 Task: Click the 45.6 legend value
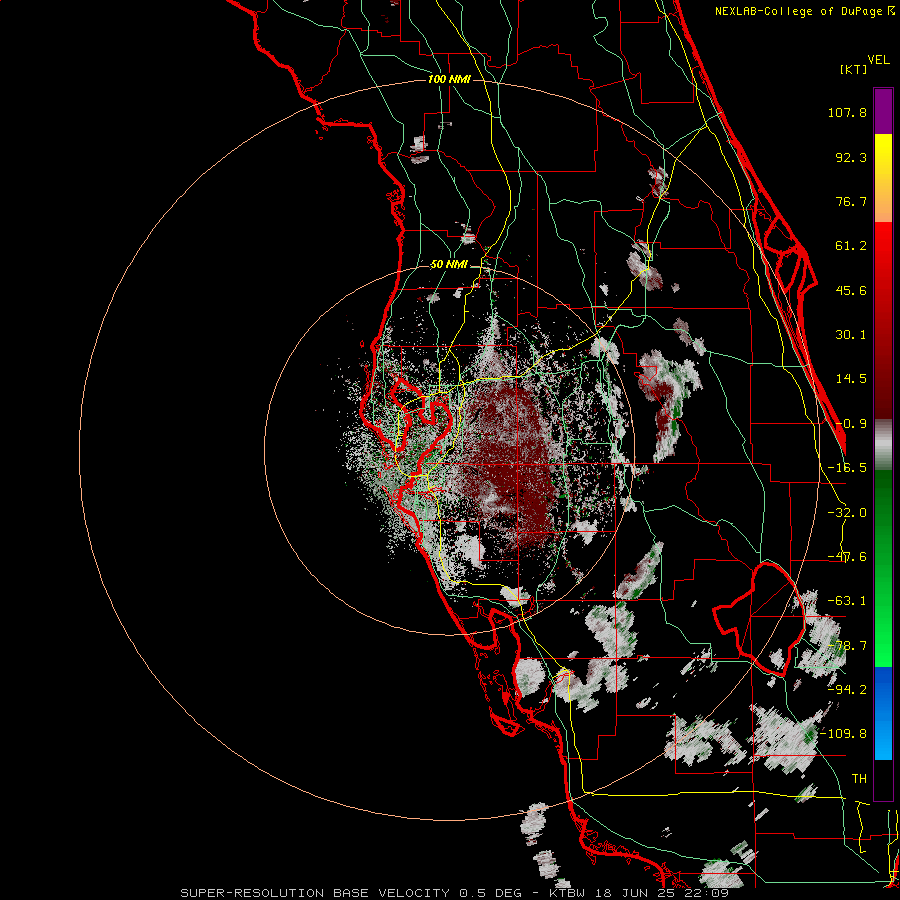click(x=851, y=290)
